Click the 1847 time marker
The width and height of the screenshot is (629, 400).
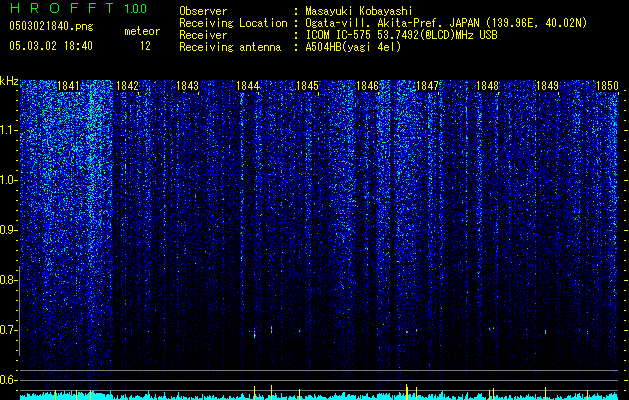tap(428, 86)
